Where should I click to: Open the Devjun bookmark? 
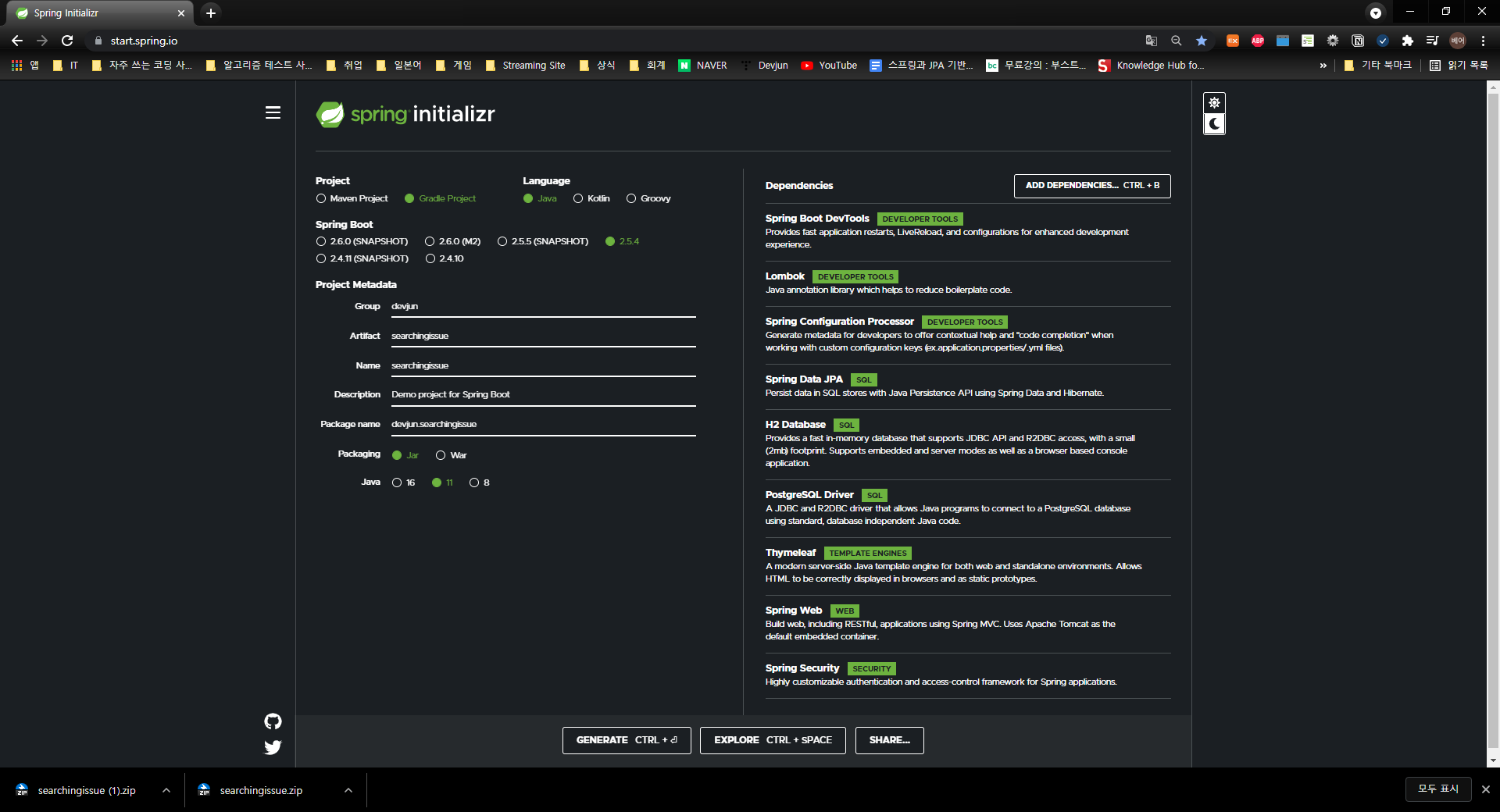(x=764, y=66)
